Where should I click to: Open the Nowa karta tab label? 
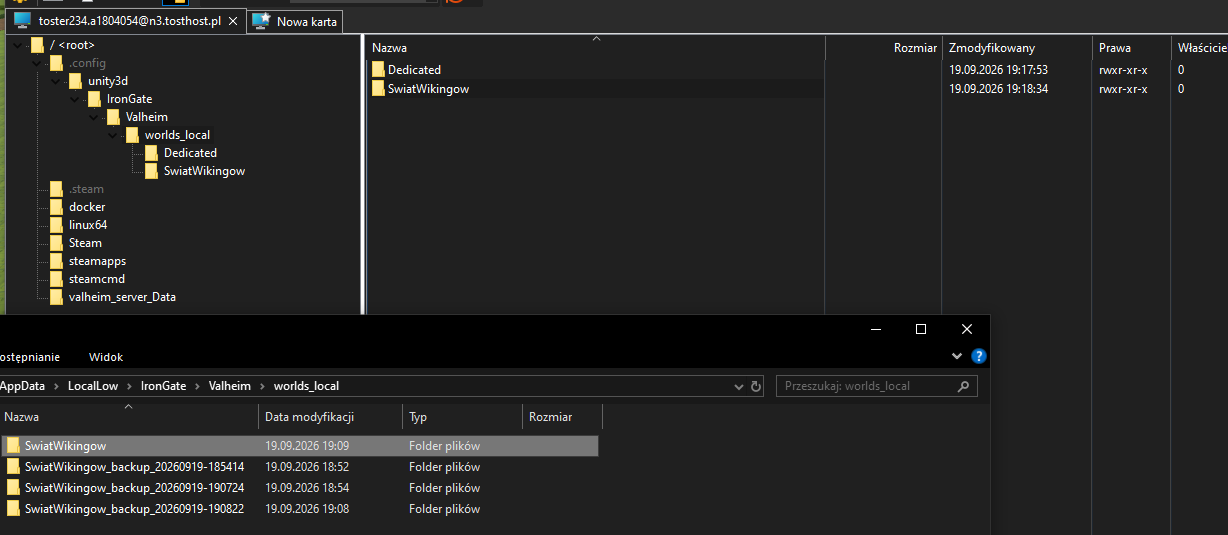(x=307, y=22)
